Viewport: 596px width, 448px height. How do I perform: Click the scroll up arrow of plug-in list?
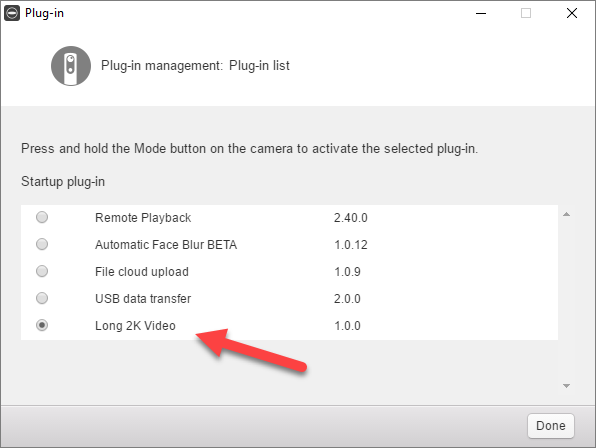(x=566, y=214)
